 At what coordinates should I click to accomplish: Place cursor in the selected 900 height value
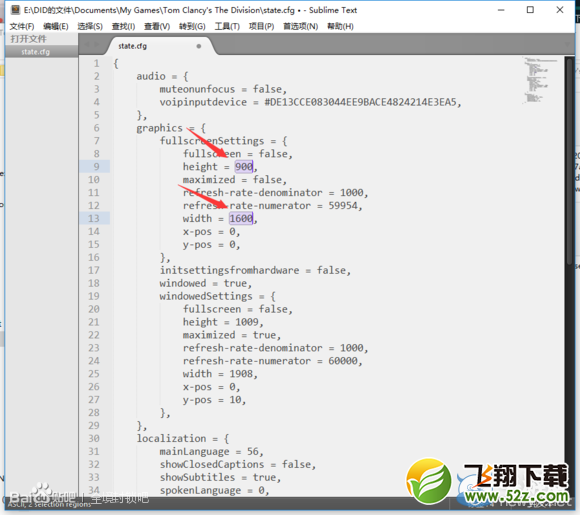pyautogui.click(x=244, y=166)
